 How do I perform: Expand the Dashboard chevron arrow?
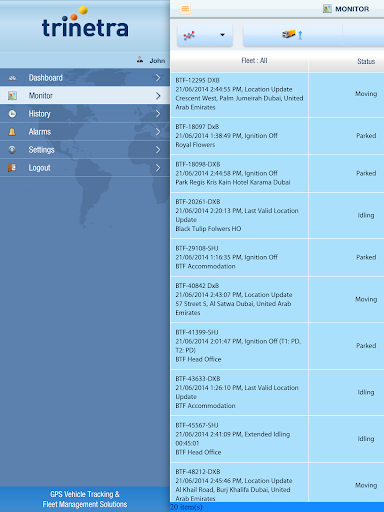(x=158, y=78)
